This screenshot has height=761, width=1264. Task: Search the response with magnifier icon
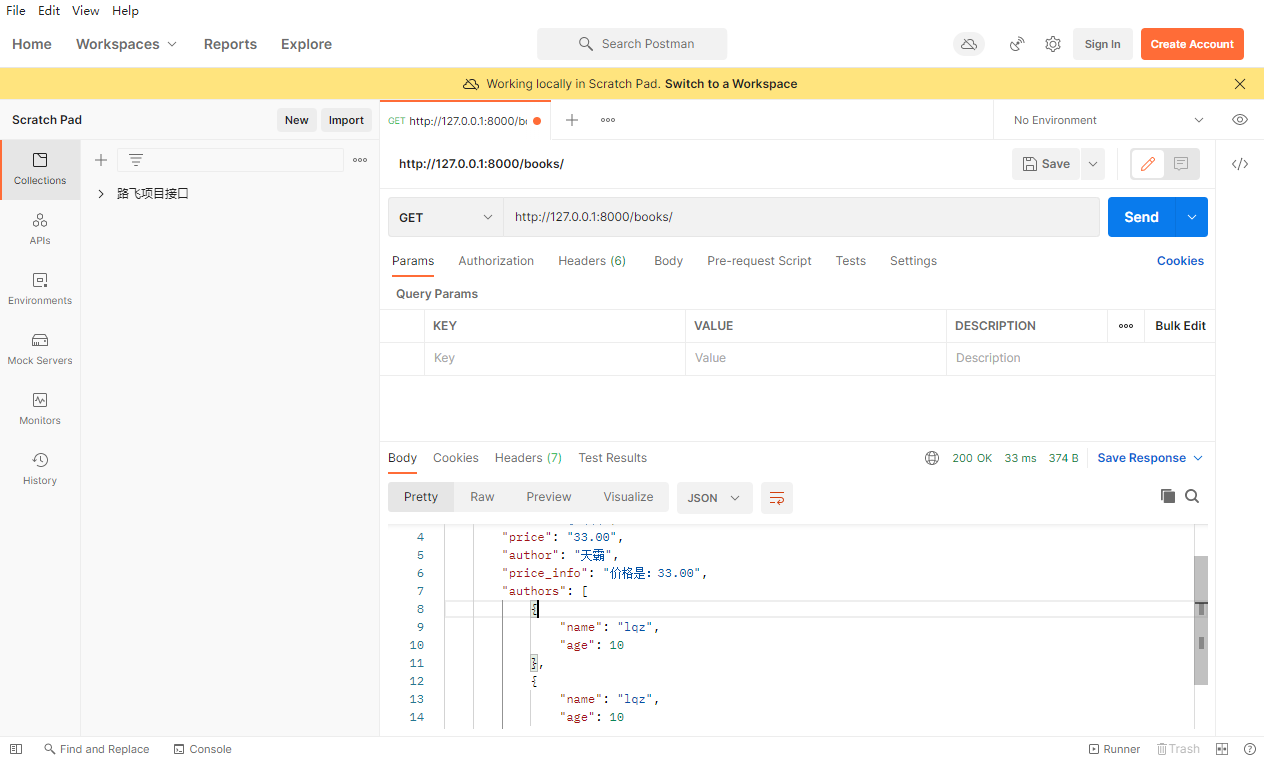tap(1192, 496)
